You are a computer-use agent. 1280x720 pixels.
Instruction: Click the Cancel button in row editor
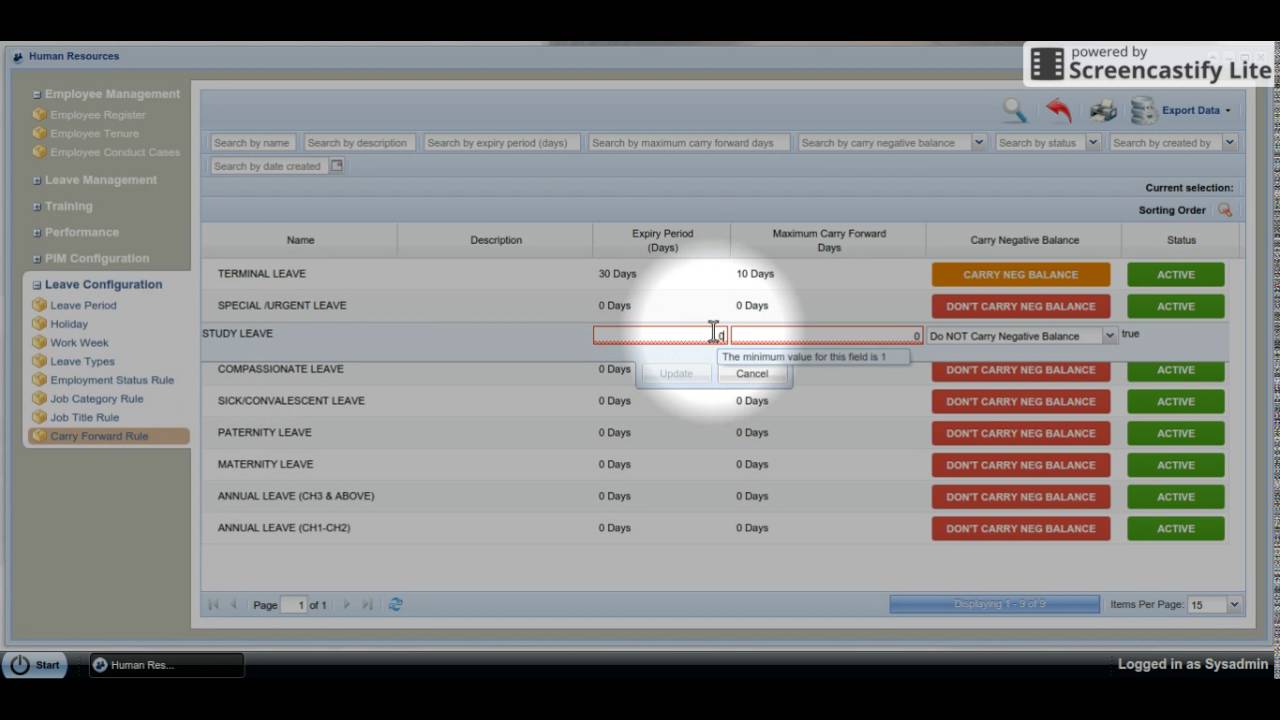[752, 374]
